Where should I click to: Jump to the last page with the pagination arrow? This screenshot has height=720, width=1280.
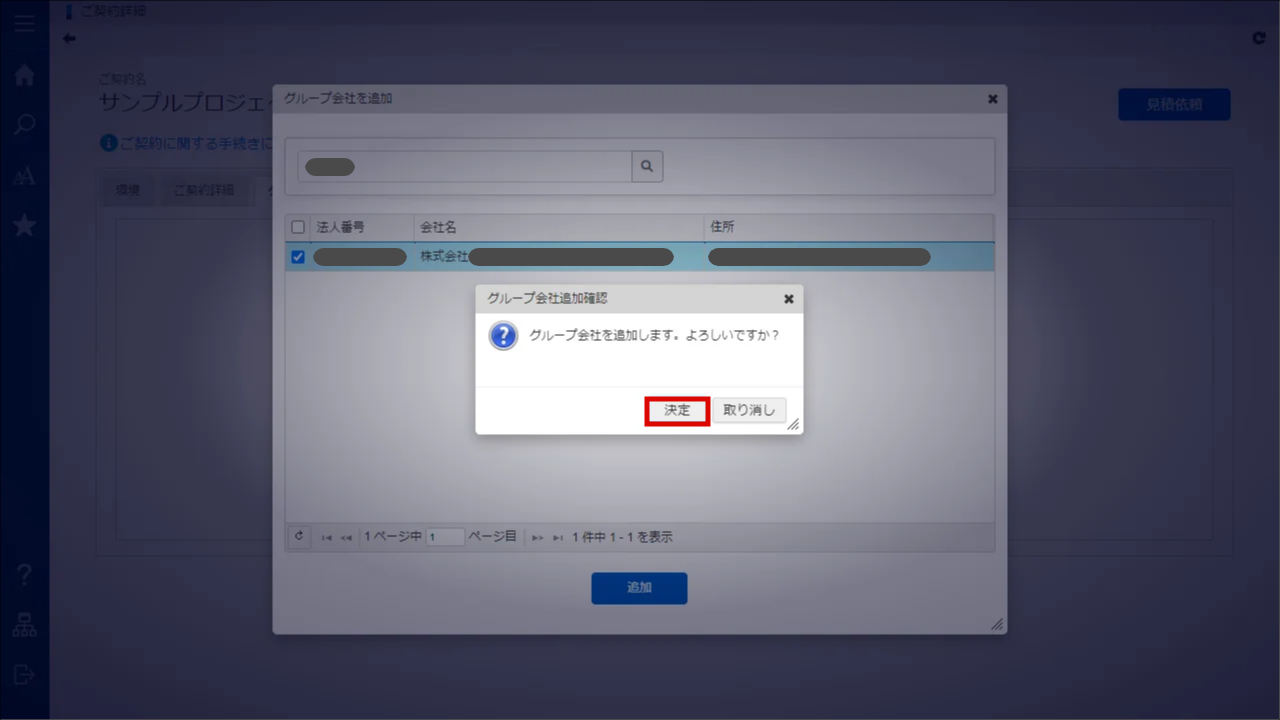coord(557,537)
